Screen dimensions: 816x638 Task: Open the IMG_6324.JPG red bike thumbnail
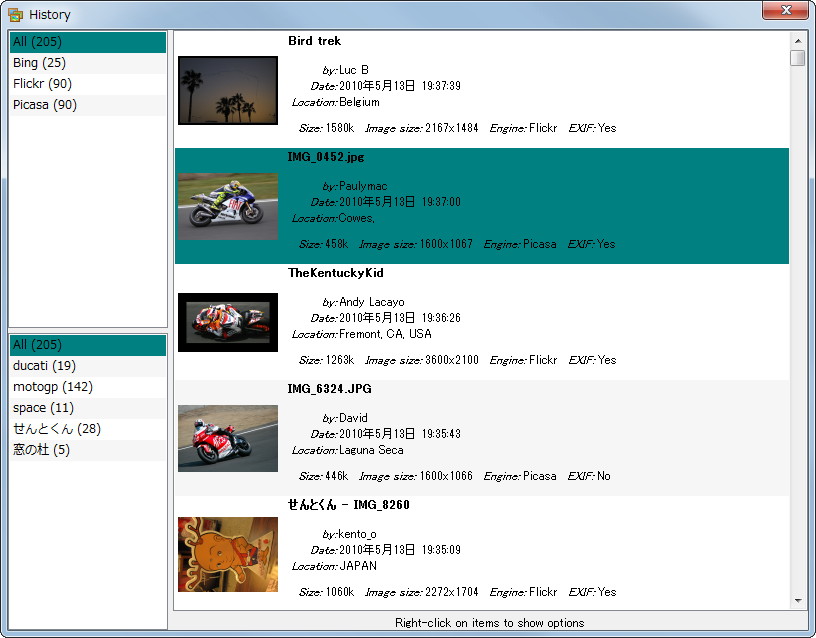[x=228, y=439]
